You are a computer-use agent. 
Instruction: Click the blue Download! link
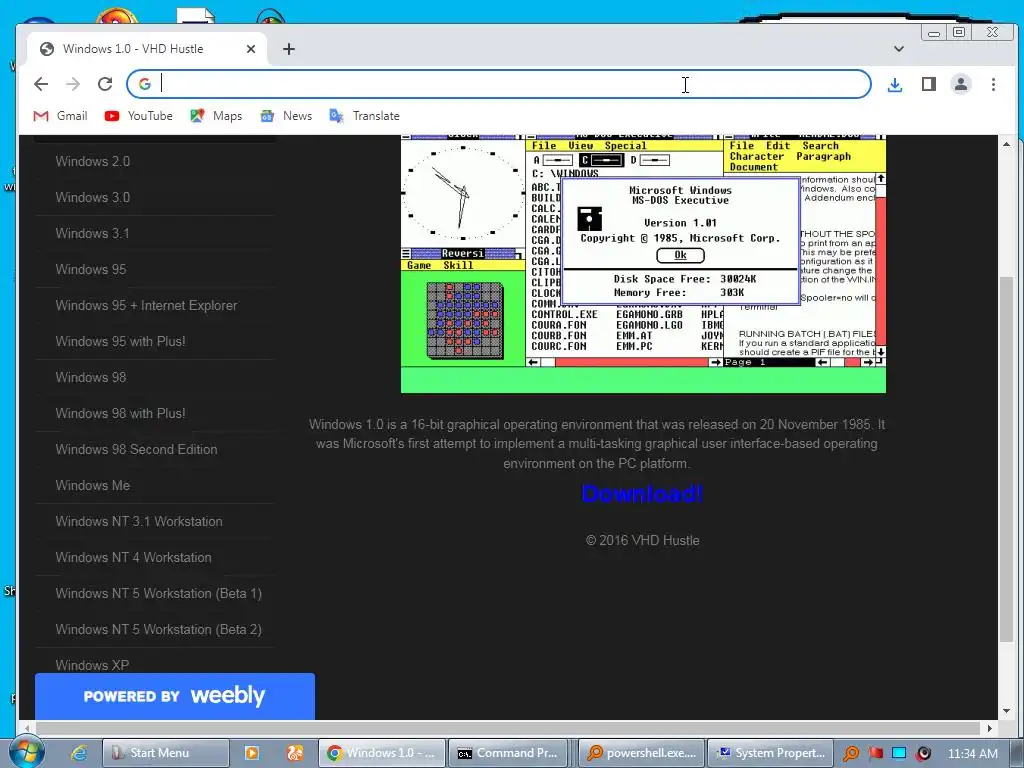coord(643,493)
